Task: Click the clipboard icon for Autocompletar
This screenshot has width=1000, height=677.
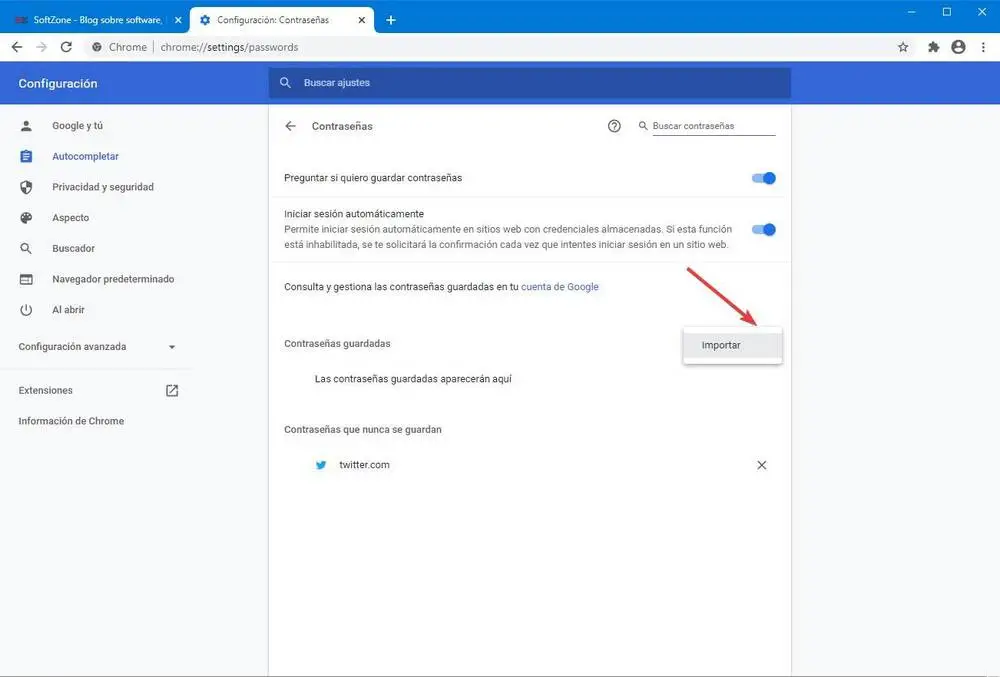Action: (x=26, y=157)
